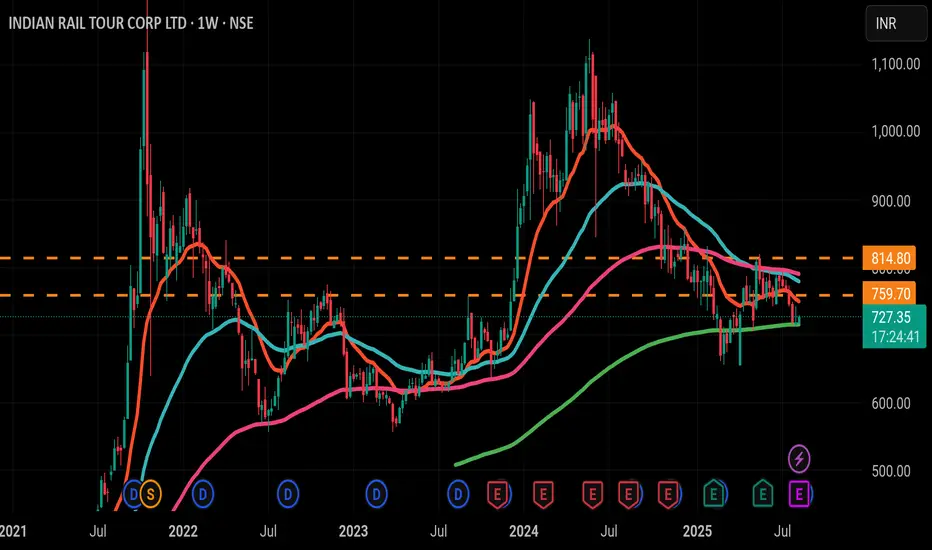Select the 759.70 orange price label

(890, 294)
